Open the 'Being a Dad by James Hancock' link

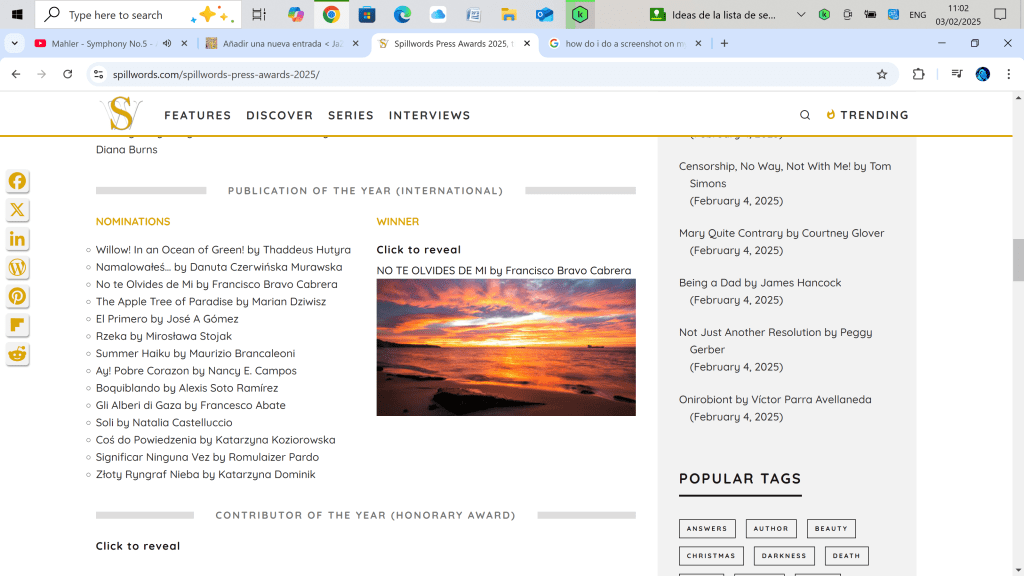pyautogui.click(x=759, y=283)
